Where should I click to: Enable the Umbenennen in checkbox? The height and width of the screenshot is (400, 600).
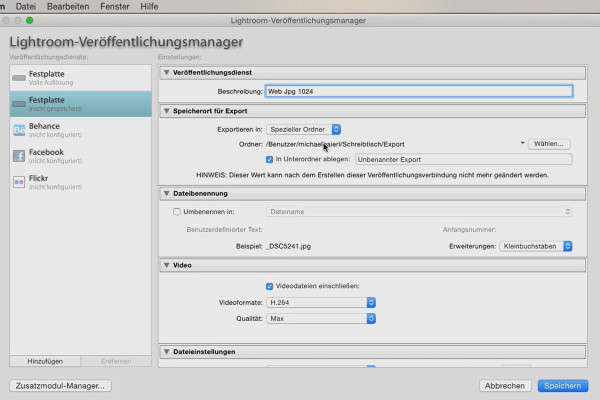pos(177,212)
